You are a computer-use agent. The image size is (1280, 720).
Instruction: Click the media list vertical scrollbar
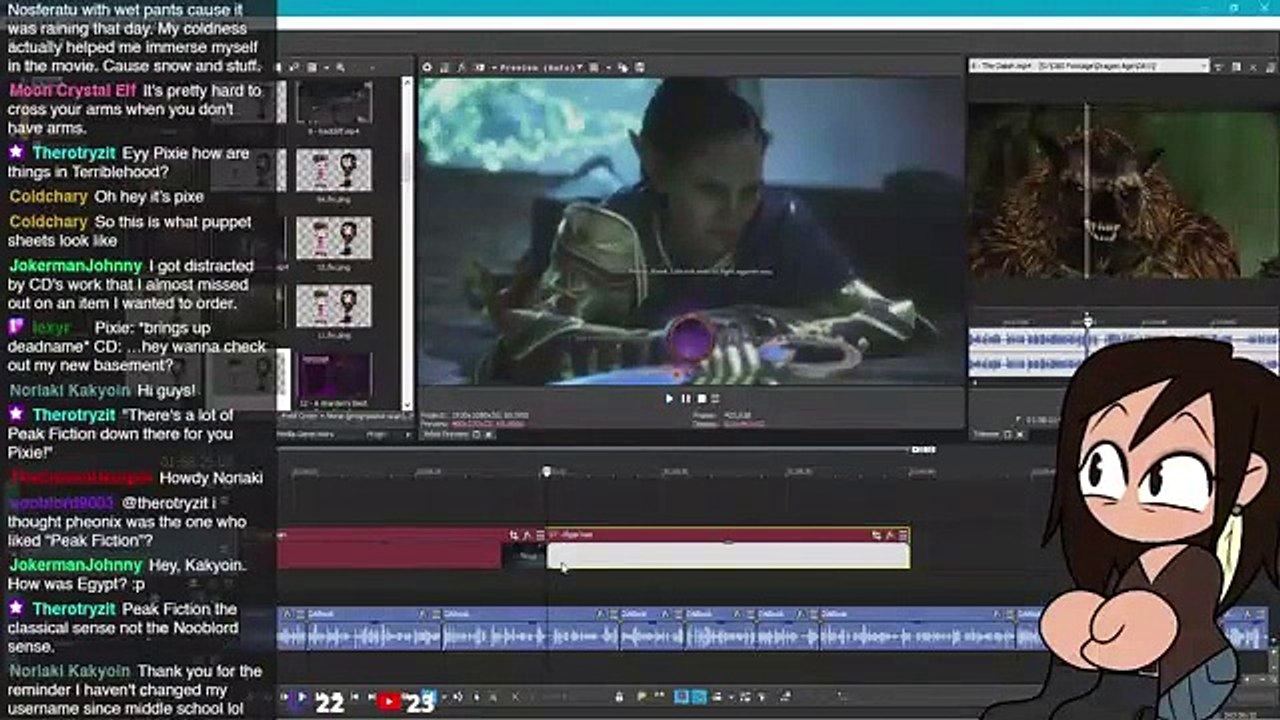407,242
